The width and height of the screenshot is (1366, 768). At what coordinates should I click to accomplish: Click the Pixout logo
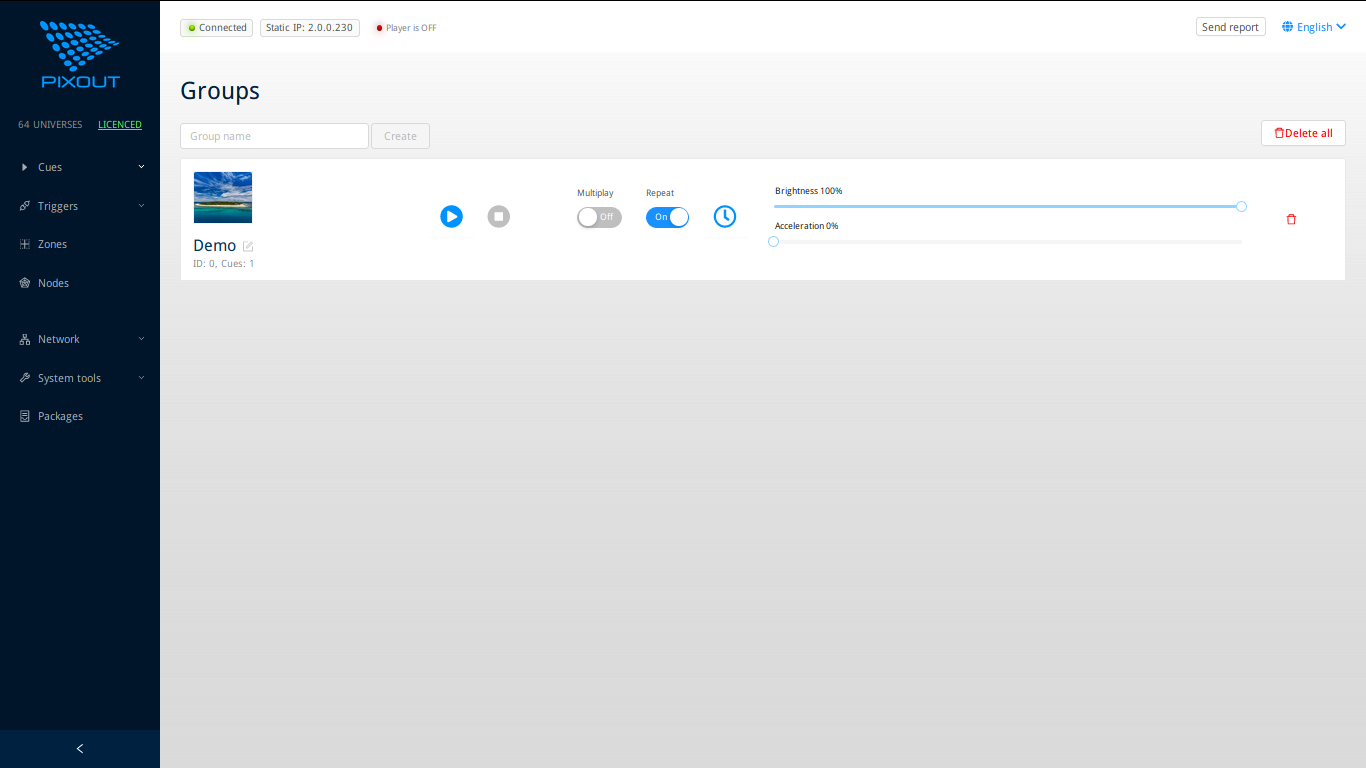tap(80, 54)
